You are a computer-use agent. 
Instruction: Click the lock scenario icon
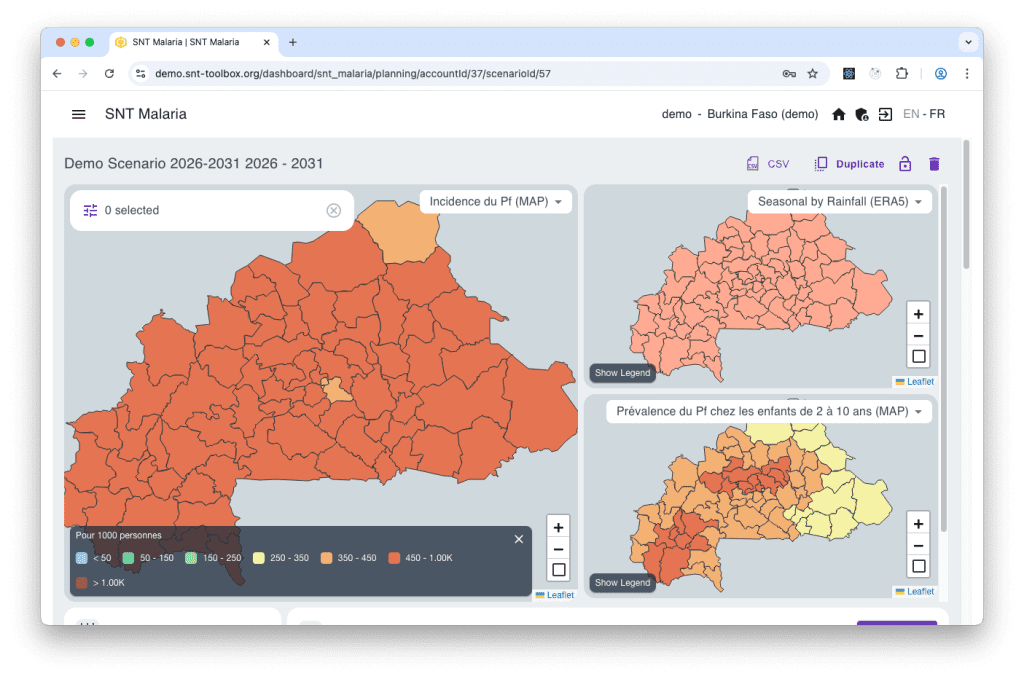905,164
